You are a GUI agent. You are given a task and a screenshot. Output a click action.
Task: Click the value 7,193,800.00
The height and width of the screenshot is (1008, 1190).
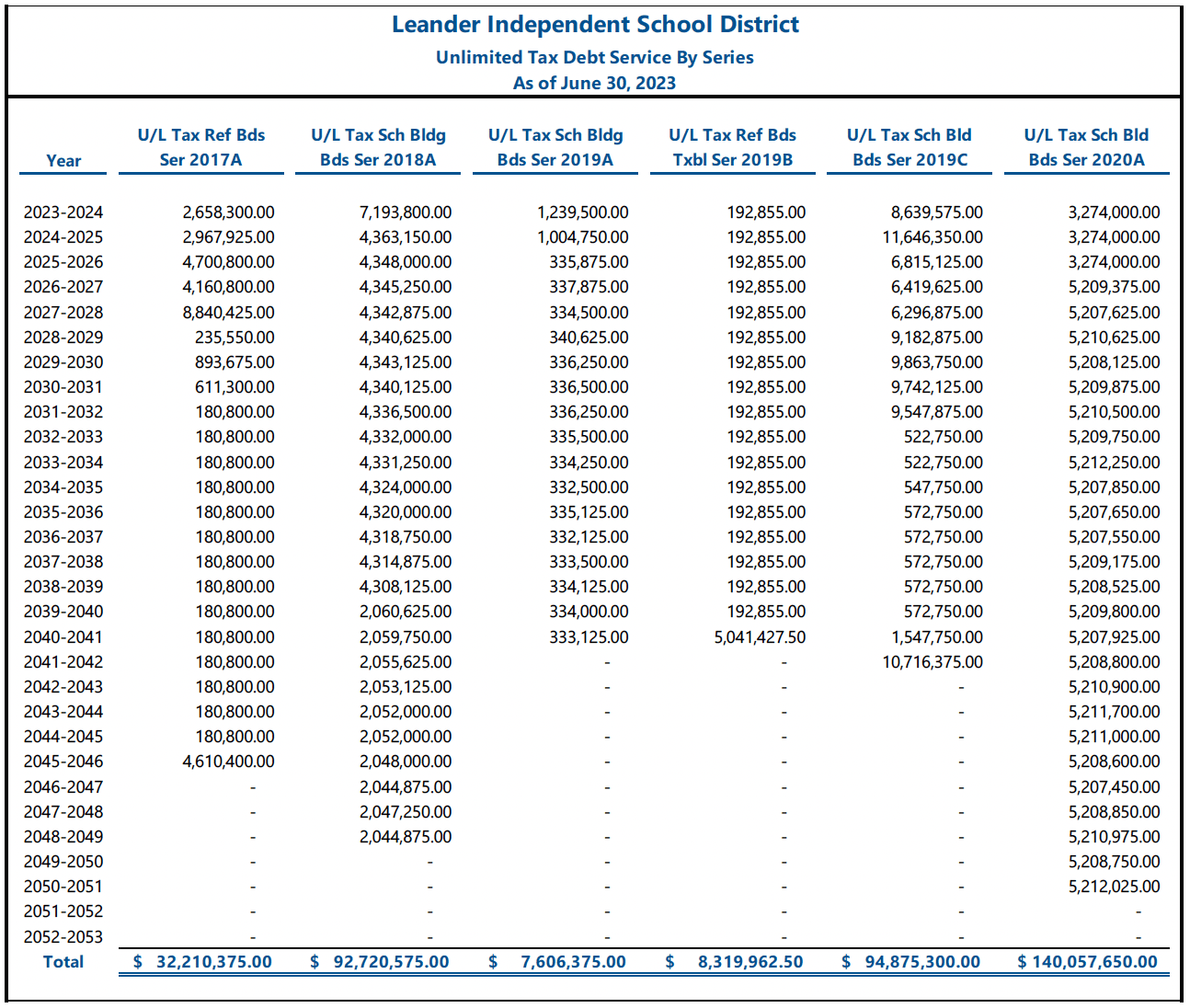coord(406,212)
